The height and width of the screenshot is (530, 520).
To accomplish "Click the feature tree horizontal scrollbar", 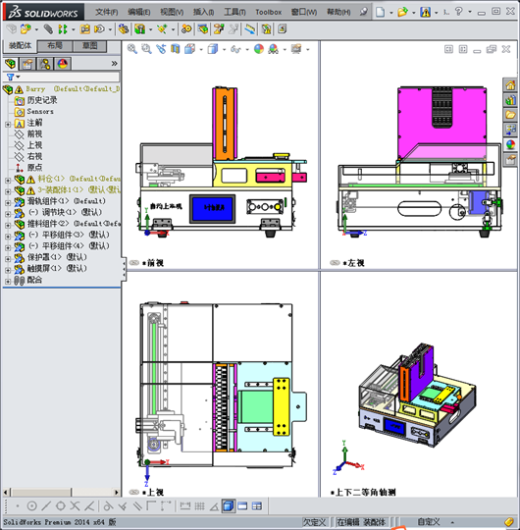I will point(62,492).
